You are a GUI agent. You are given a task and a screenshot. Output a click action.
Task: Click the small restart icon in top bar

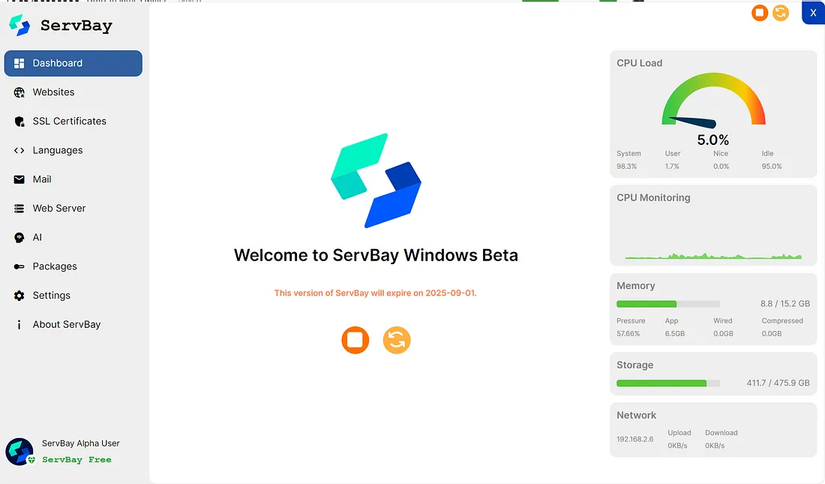(781, 13)
